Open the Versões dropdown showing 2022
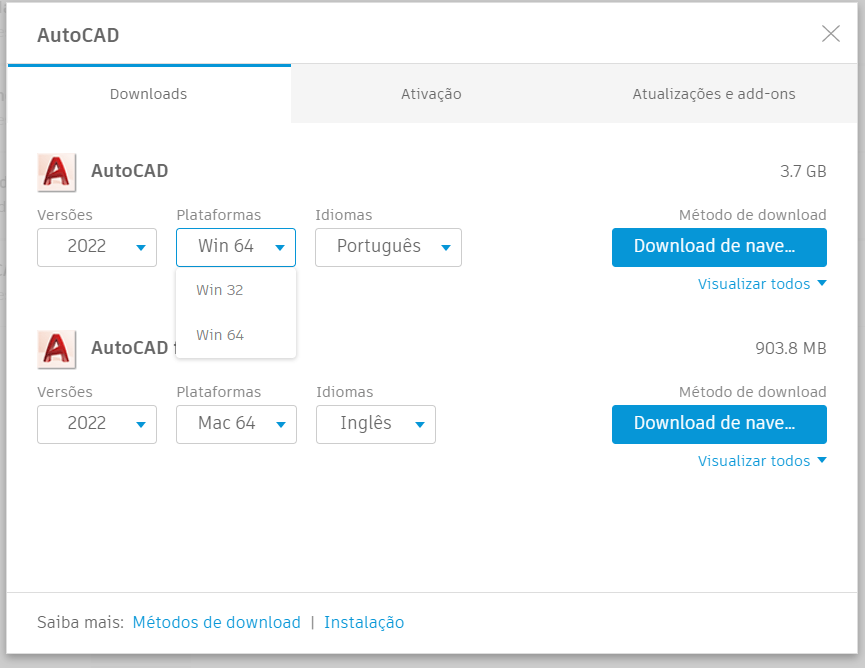The height and width of the screenshot is (668, 865). coord(96,247)
